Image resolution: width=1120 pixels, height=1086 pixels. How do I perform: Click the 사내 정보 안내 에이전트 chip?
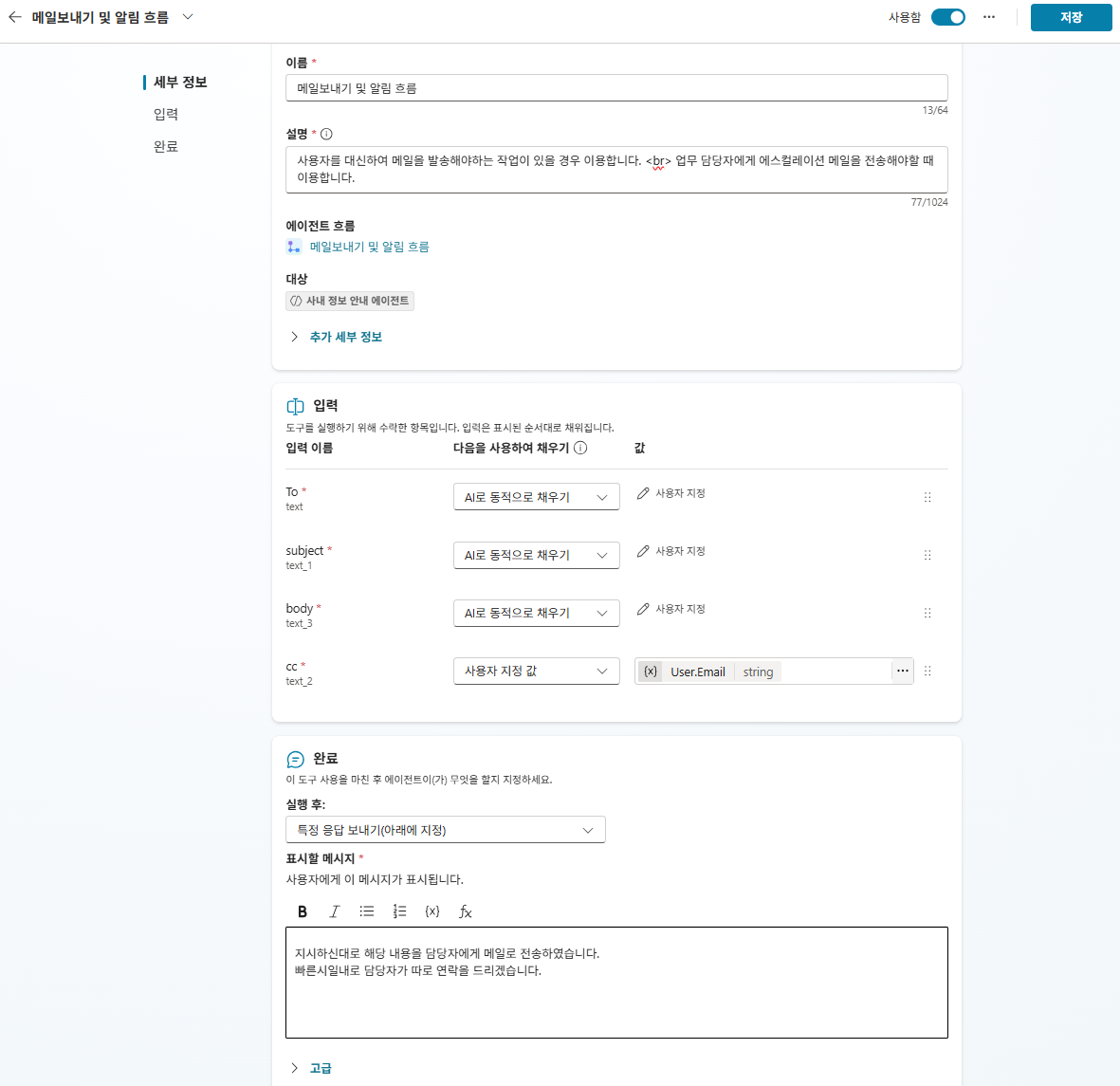(x=350, y=301)
